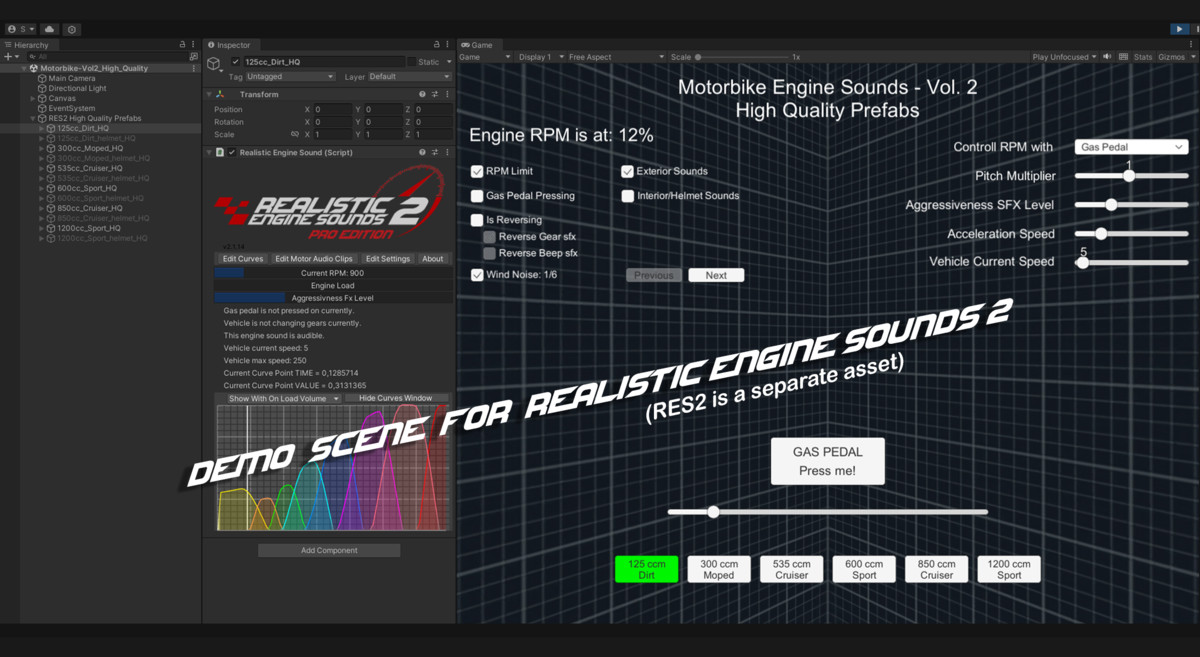
Task: Click the help icon on the Transform component
Action: [x=422, y=93]
